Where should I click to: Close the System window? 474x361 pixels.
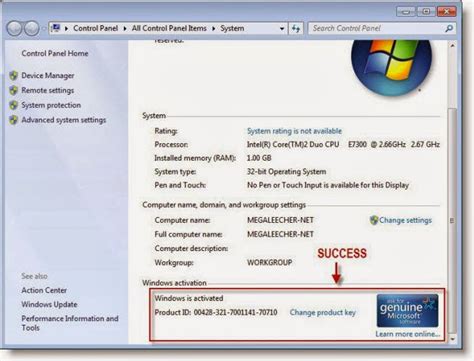(x=446, y=12)
